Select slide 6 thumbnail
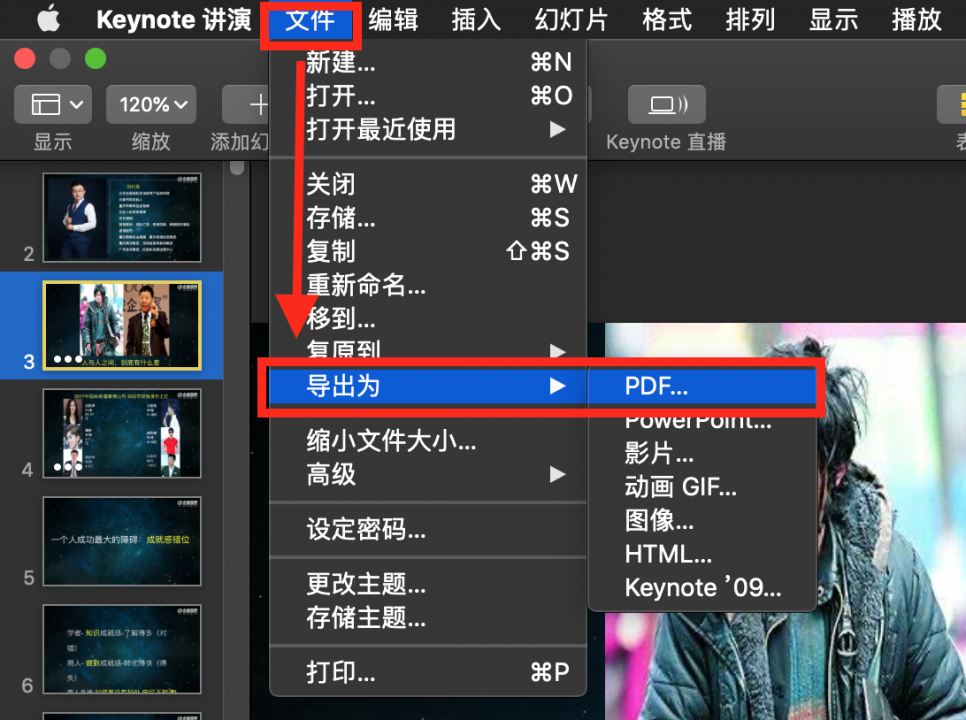This screenshot has height=720, width=966. [122, 649]
